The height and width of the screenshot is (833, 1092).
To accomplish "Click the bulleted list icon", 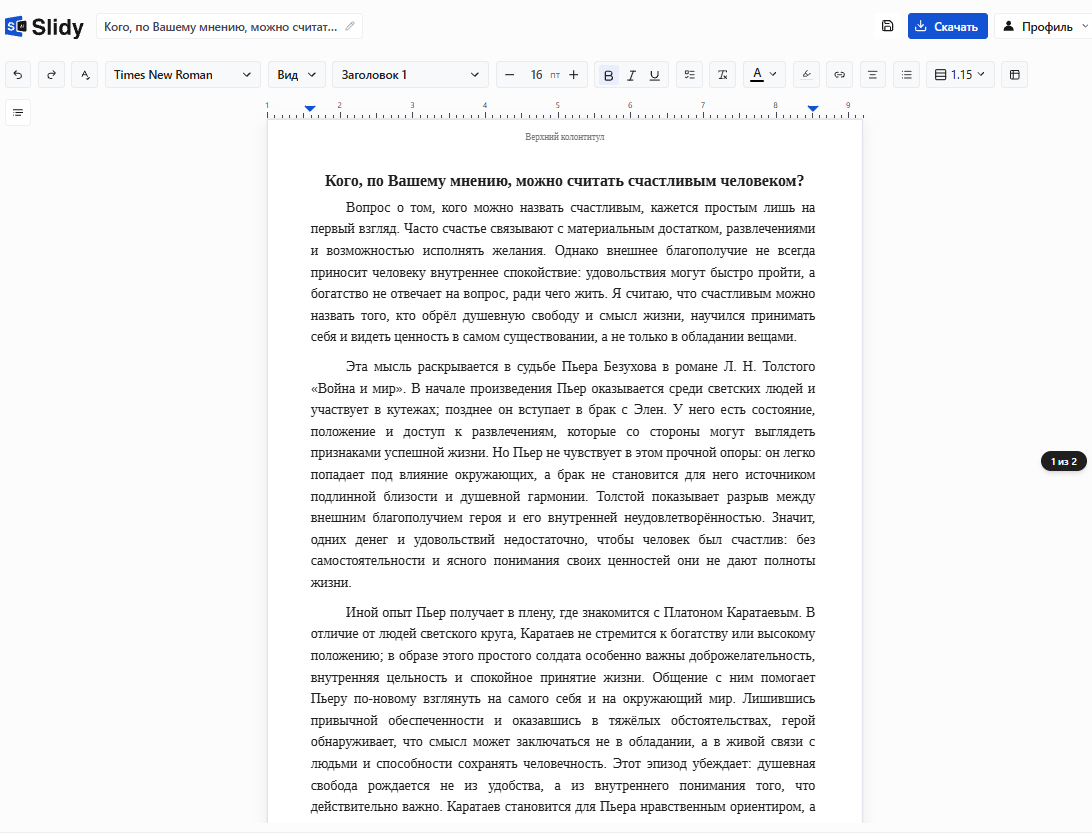I will coord(906,75).
